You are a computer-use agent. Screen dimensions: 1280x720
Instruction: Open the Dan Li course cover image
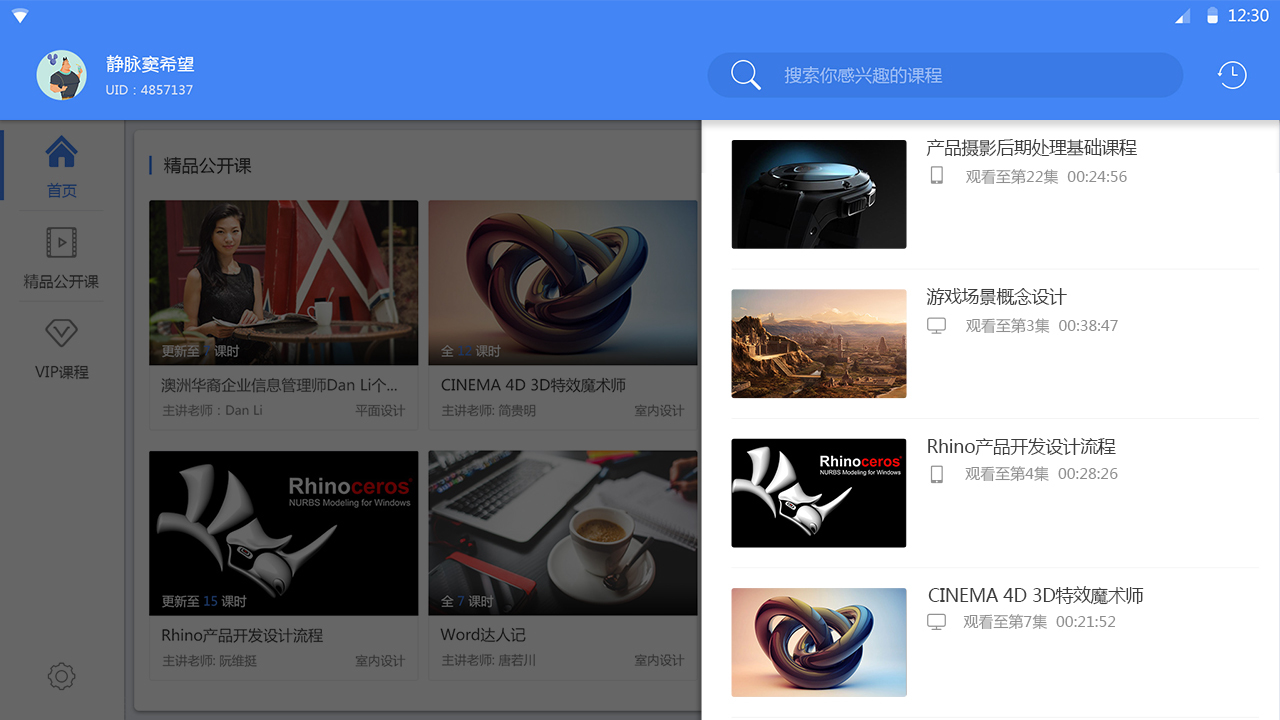coord(284,283)
